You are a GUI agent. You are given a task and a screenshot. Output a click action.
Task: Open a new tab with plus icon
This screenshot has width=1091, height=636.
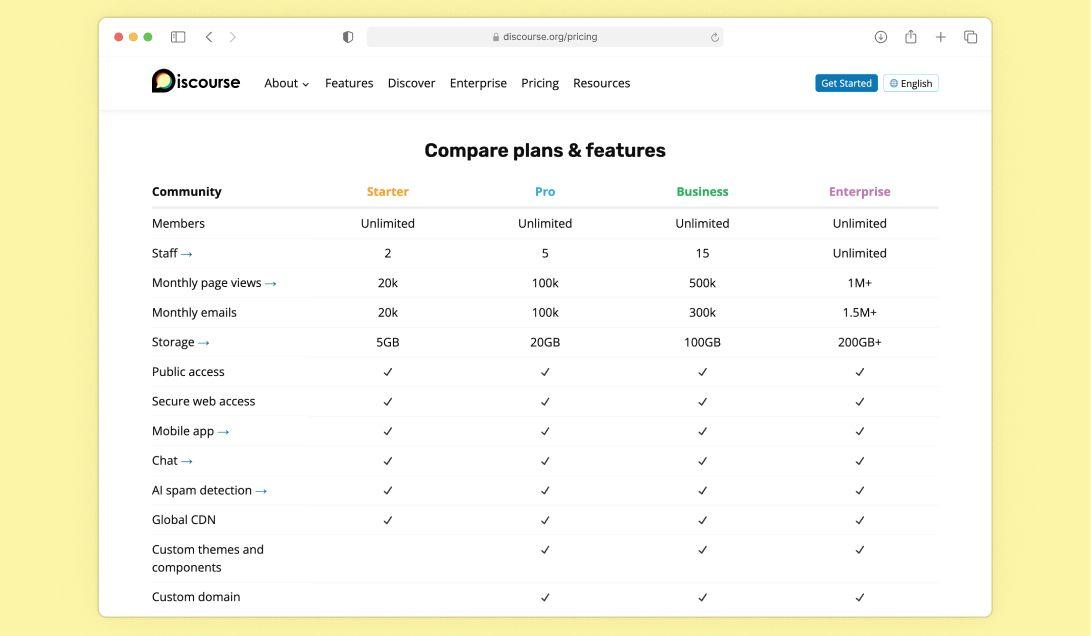(940, 37)
